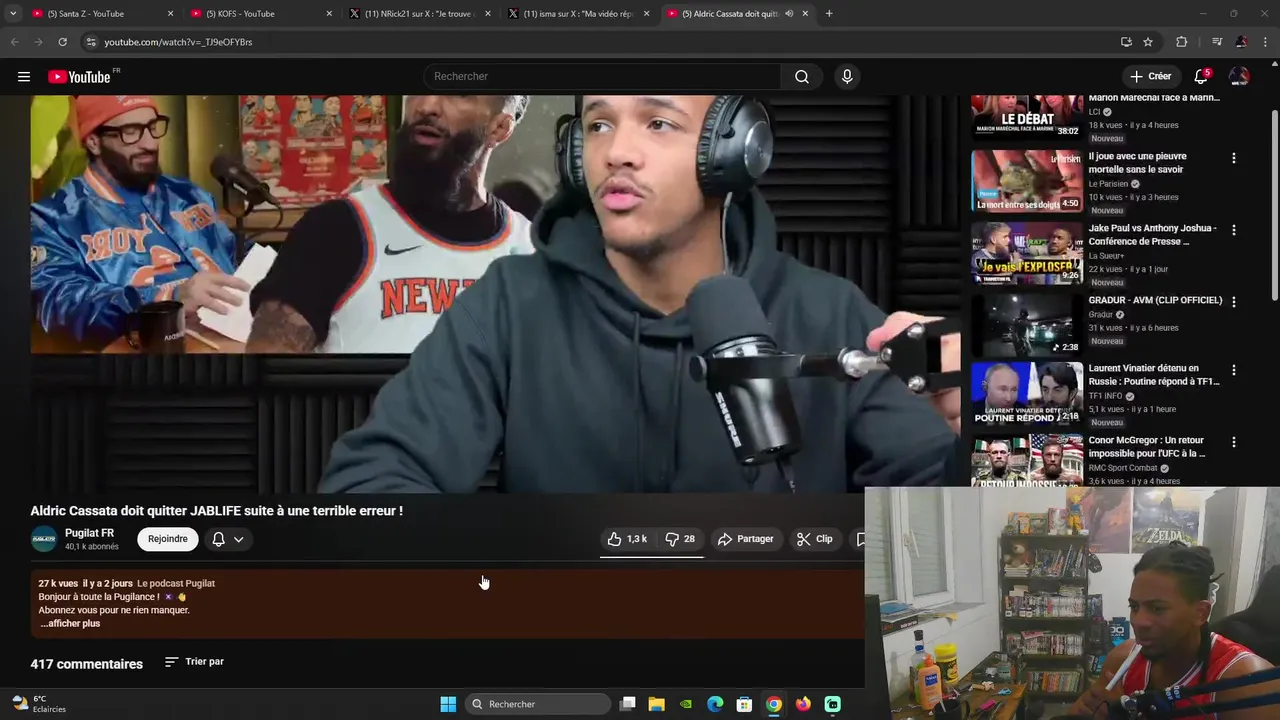Open Chrome profile avatar

coord(1241,42)
